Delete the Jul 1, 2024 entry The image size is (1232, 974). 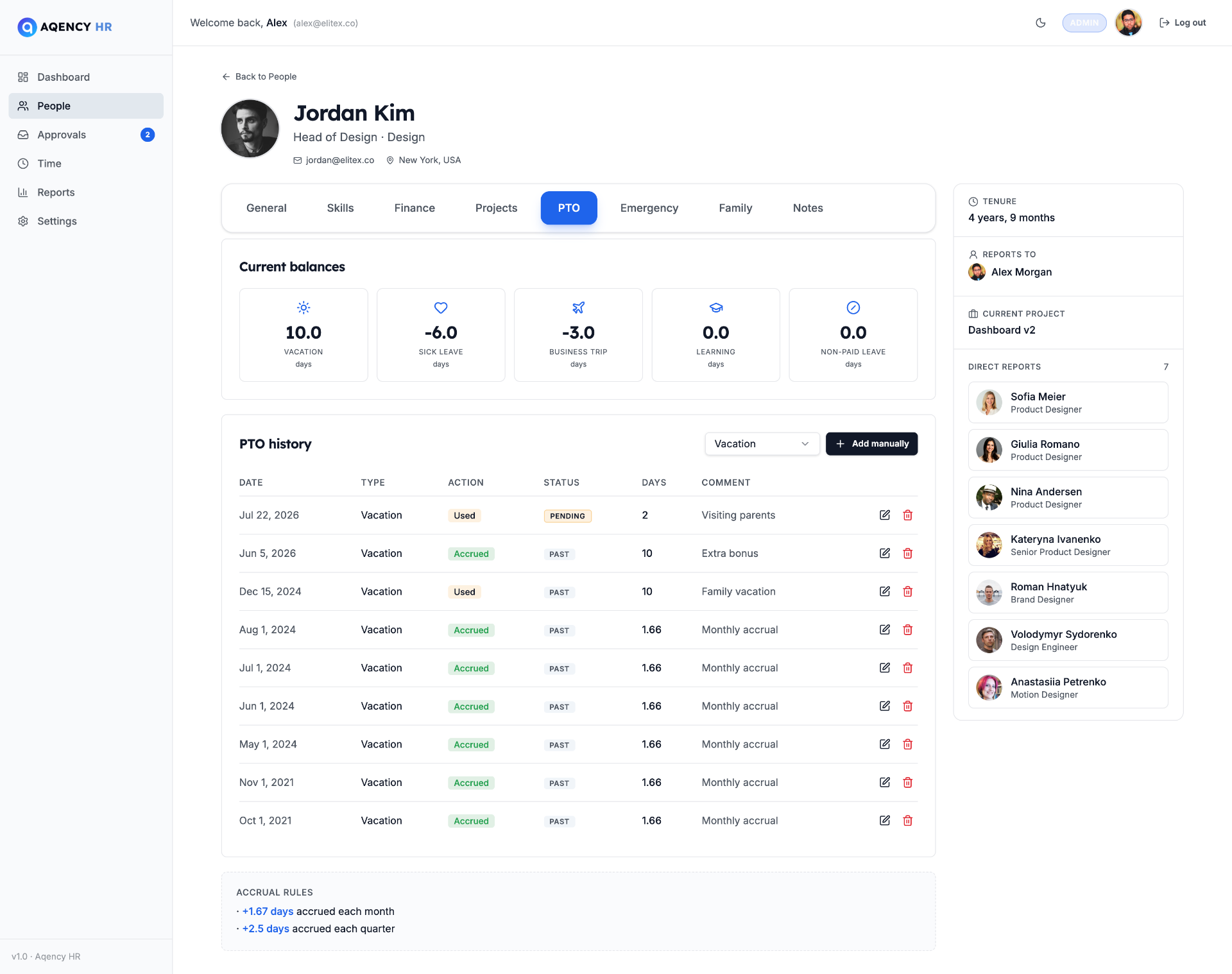[907, 668]
